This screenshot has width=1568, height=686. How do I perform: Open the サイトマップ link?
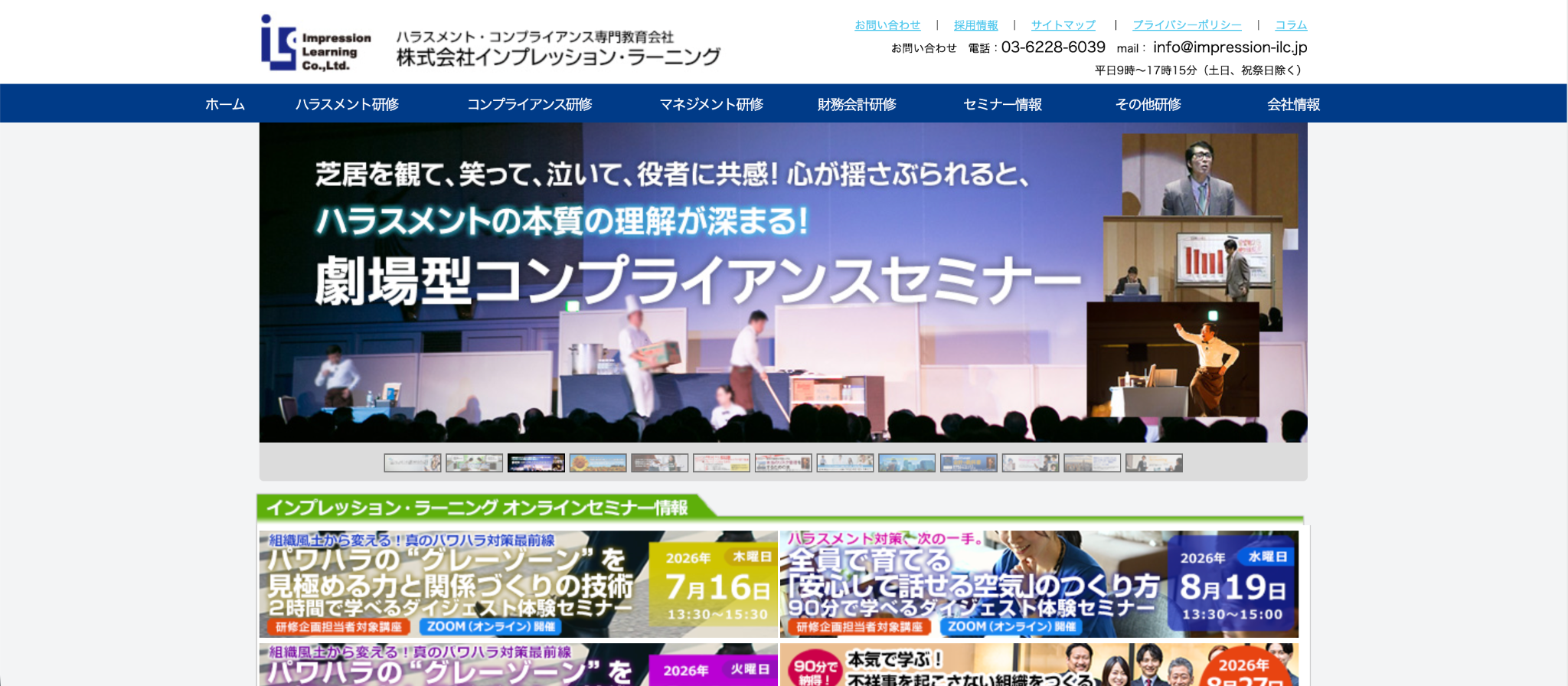click(x=1063, y=25)
